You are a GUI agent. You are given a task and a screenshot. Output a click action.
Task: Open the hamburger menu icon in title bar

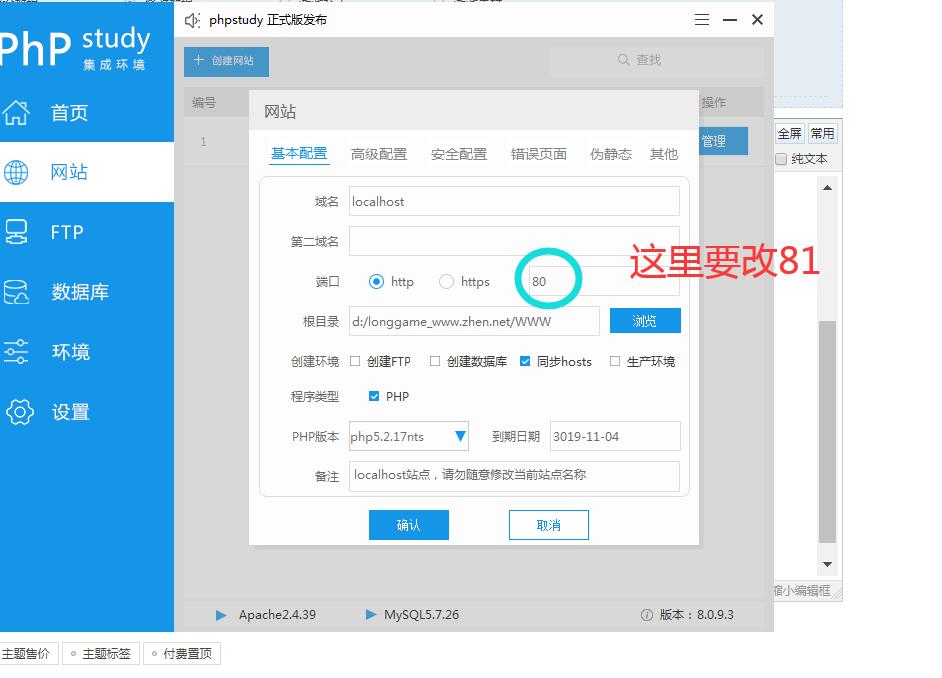pos(702,20)
